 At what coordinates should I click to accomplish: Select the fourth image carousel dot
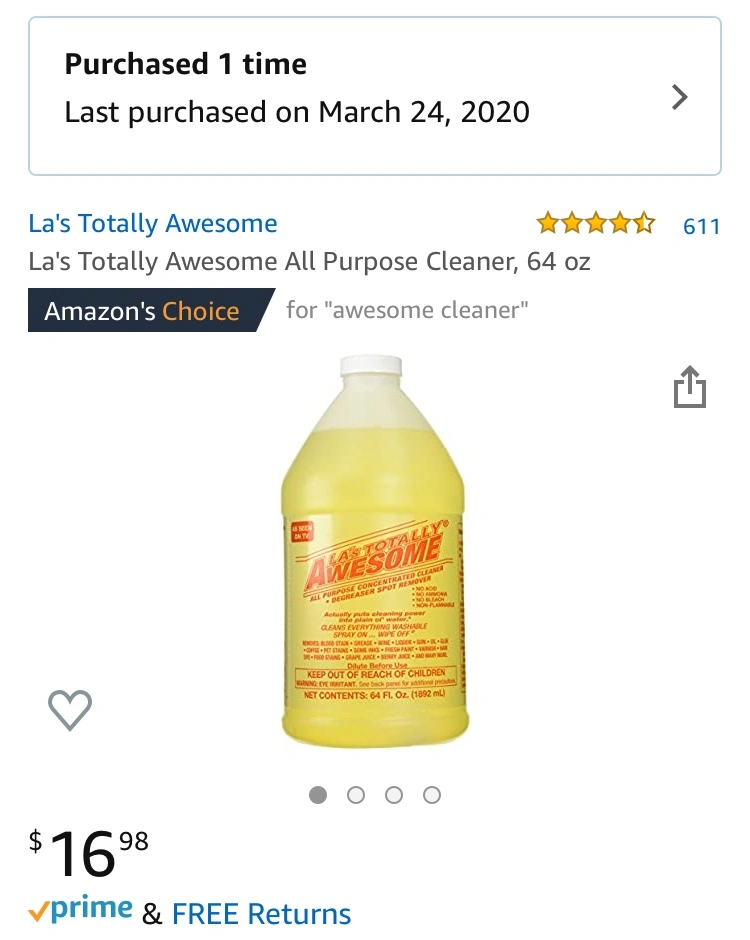[432, 795]
